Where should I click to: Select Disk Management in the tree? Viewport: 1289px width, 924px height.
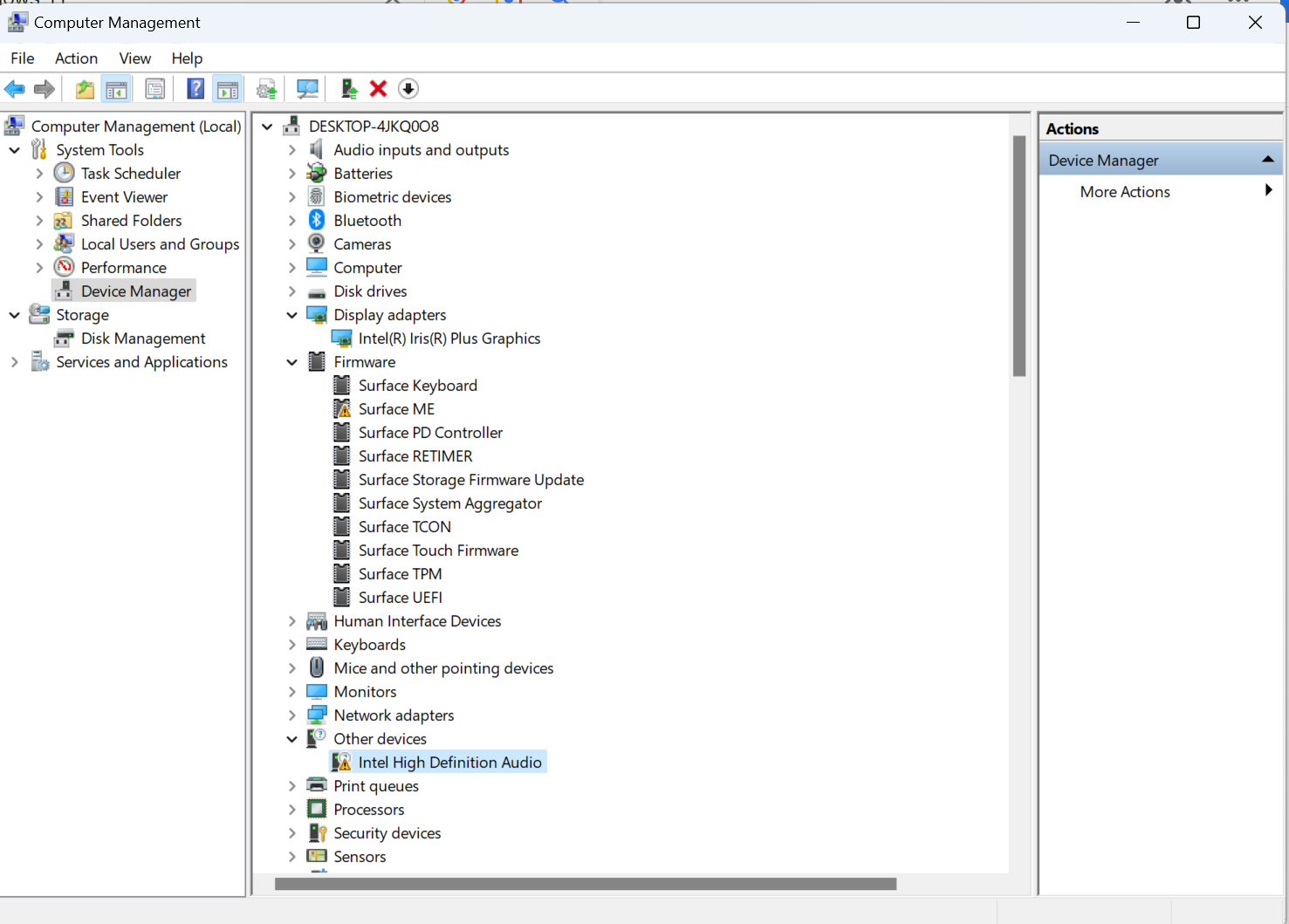point(143,339)
